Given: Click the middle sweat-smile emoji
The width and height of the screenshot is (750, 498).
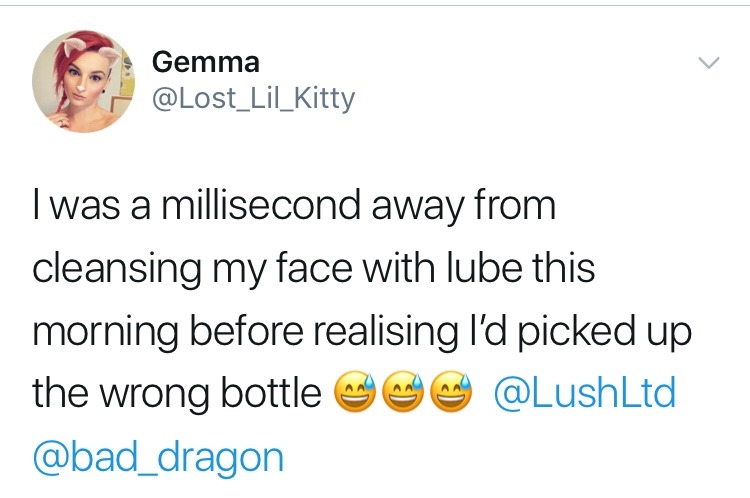Looking at the screenshot, I should pyautogui.click(x=403, y=392).
